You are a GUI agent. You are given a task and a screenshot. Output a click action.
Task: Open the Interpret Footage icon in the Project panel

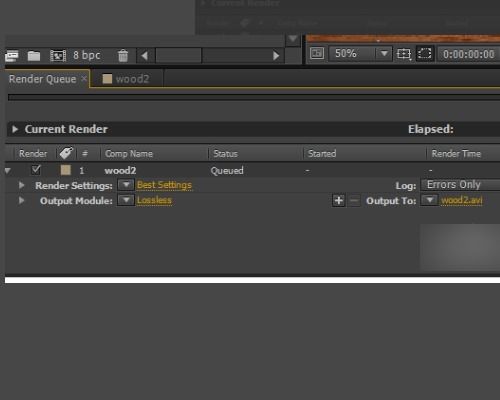coord(12,56)
